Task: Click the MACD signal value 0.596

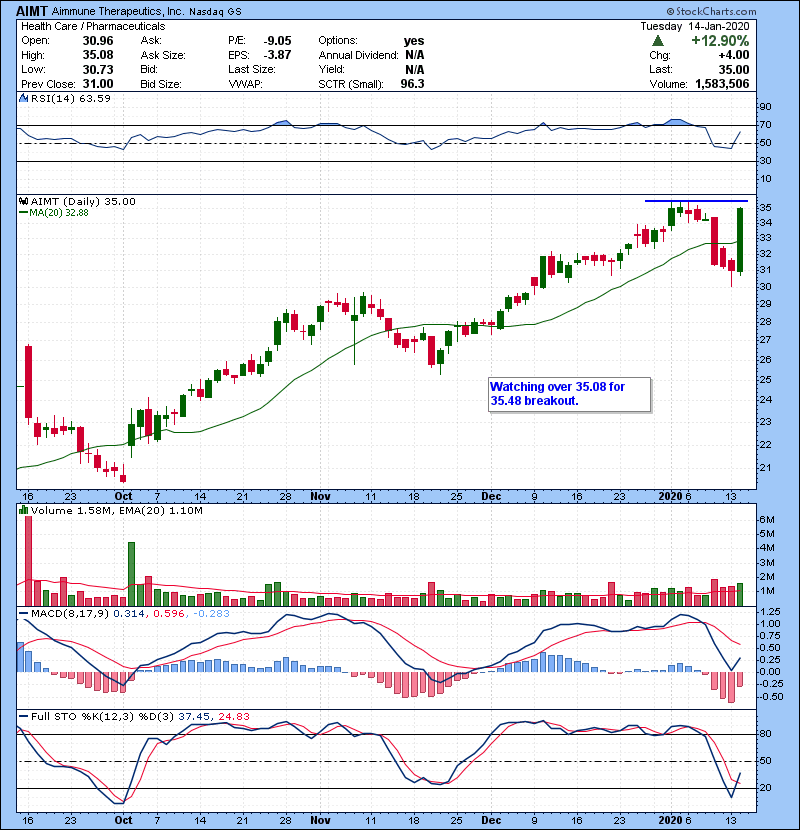Action: click(x=169, y=614)
